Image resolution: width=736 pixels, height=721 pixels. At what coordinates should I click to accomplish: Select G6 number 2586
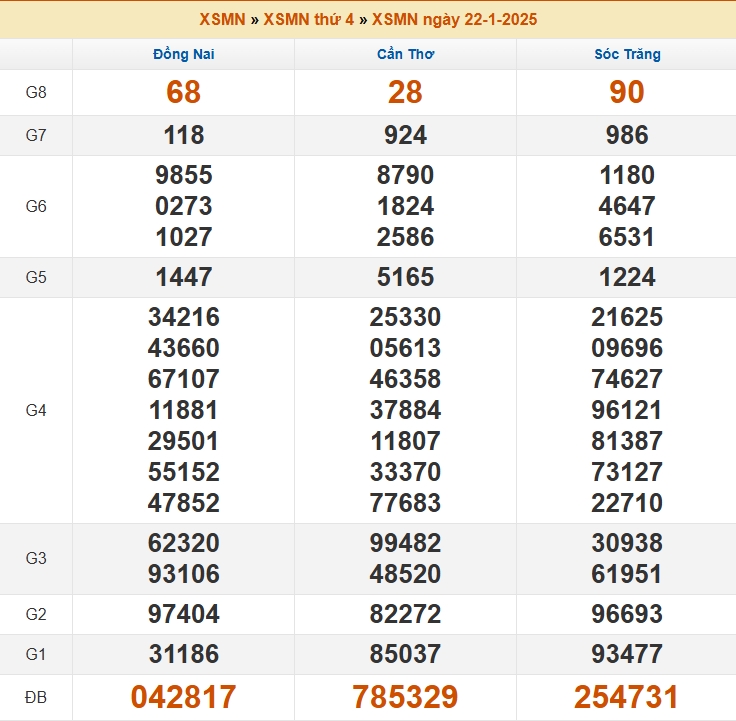(405, 237)
